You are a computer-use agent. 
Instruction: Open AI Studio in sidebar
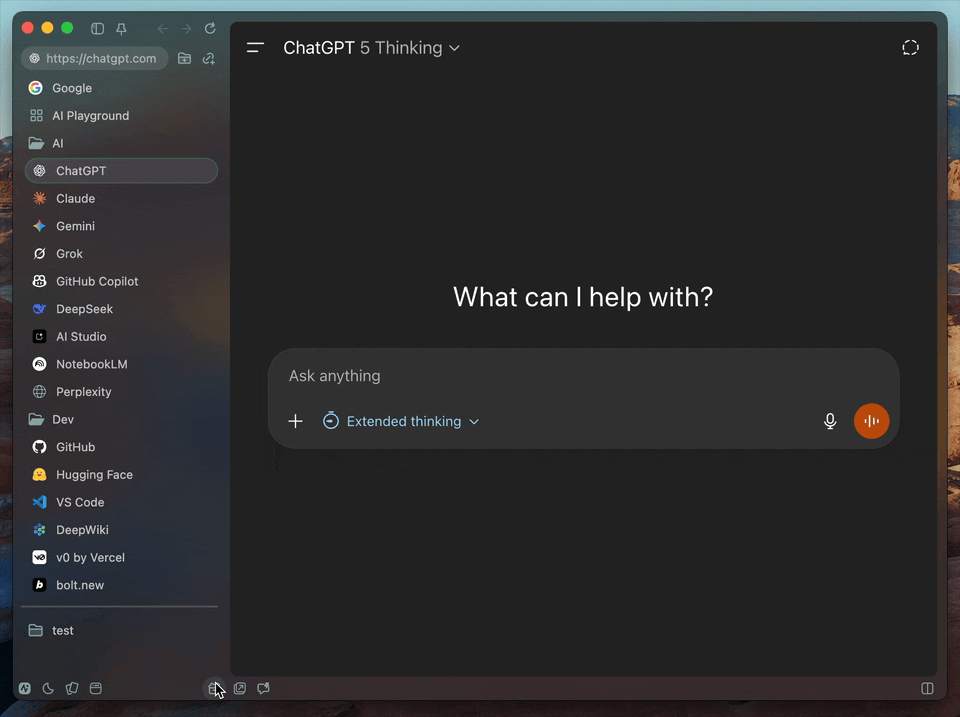point(121,337)
